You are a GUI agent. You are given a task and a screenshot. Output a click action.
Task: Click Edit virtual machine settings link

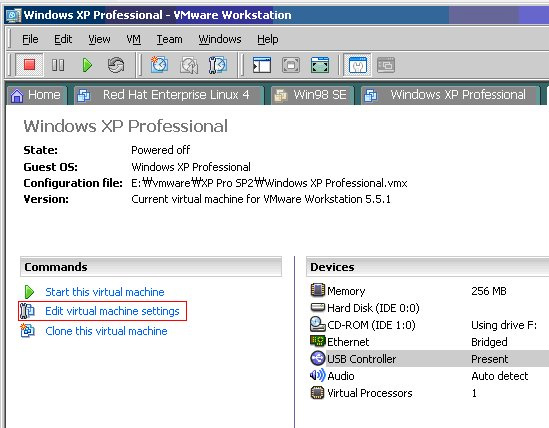pos(112,311)
